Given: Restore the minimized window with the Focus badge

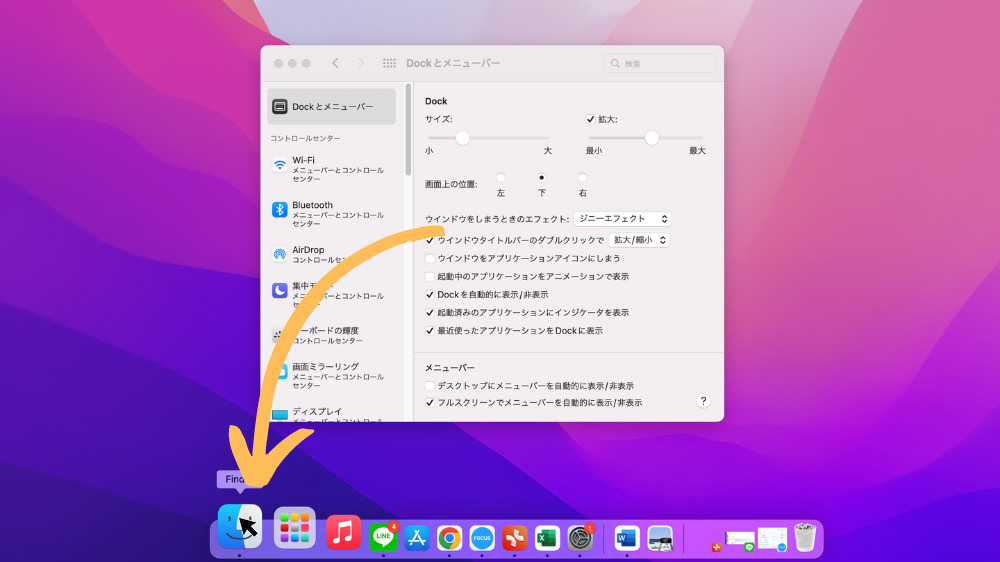Looking at the screenshot, I should pos(772,539).
